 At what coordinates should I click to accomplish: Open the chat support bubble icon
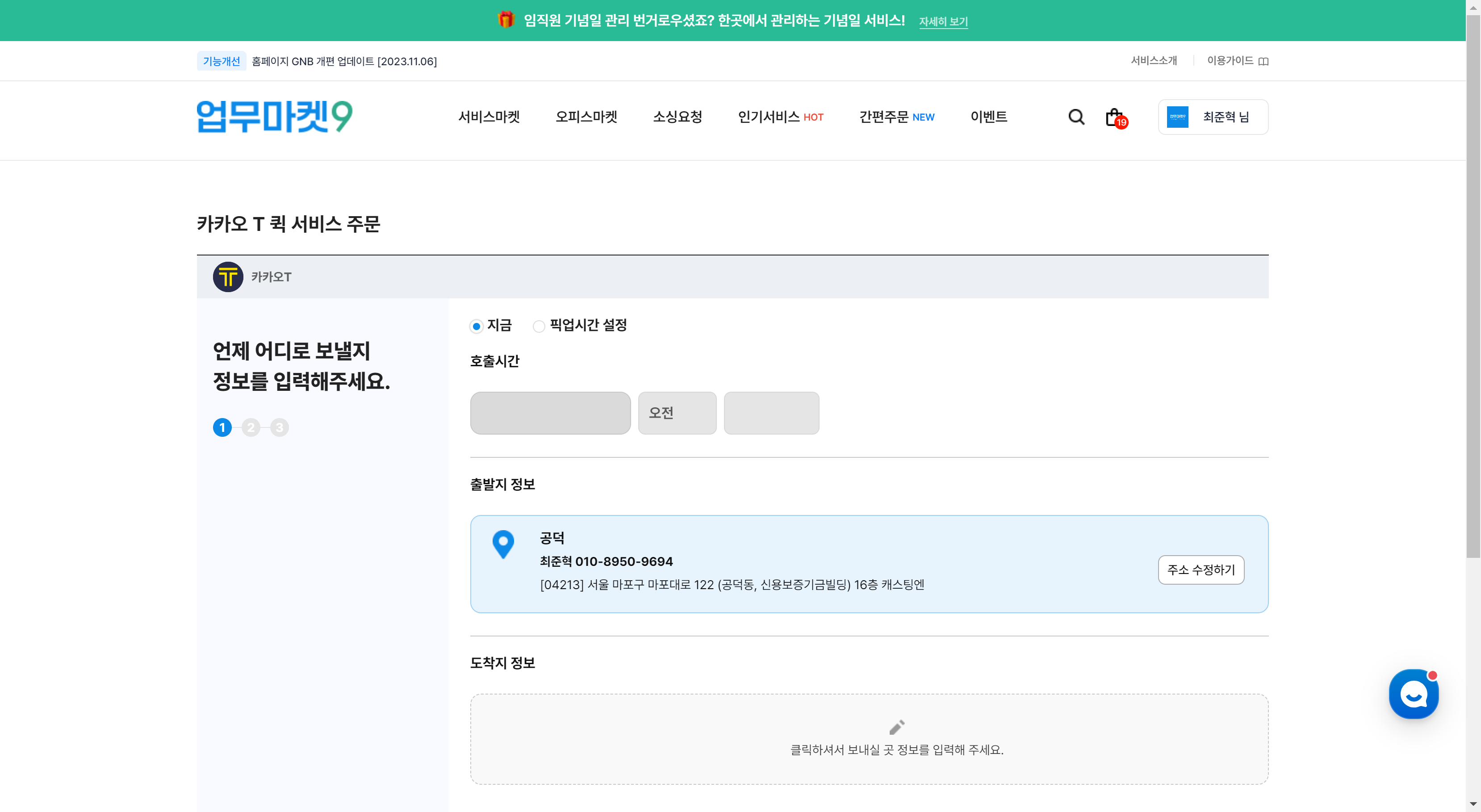tap(1414, 694)
